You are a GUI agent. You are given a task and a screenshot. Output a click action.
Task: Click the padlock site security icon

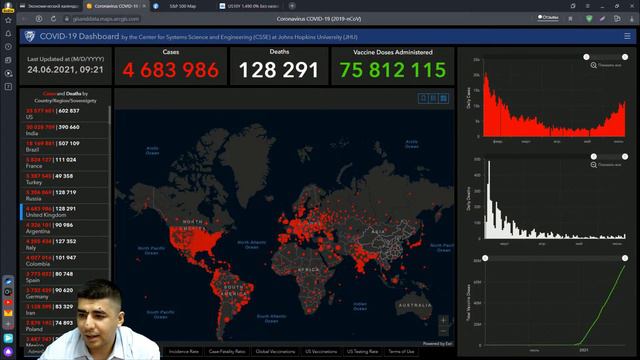(67, 19)
